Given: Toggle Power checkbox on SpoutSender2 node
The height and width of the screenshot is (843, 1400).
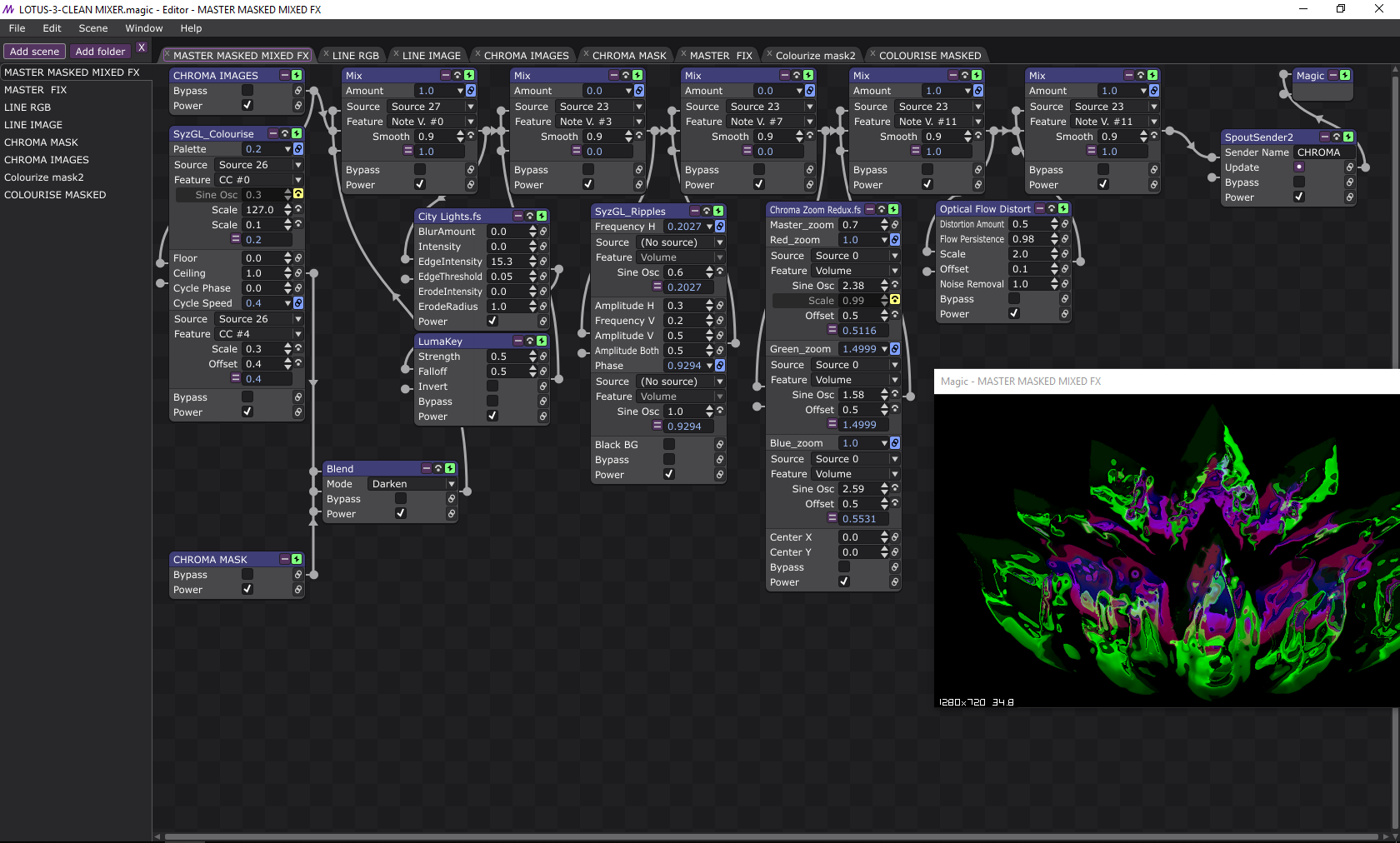Looking at the screenshot, I should click(x=1299, y=197).
